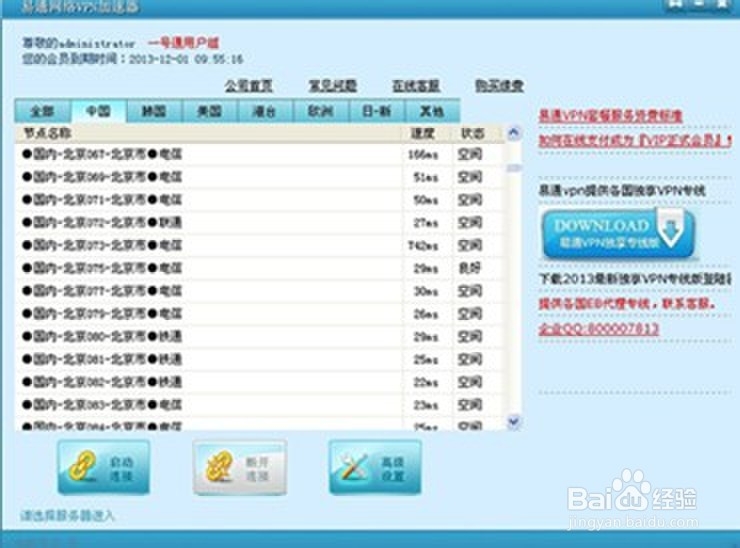
Task: Click the status message at window bottom
Action: pos(67,516)
